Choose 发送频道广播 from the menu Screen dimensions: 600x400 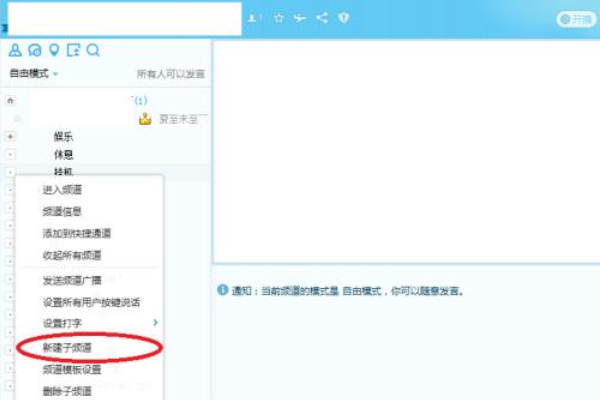[72, 281]
